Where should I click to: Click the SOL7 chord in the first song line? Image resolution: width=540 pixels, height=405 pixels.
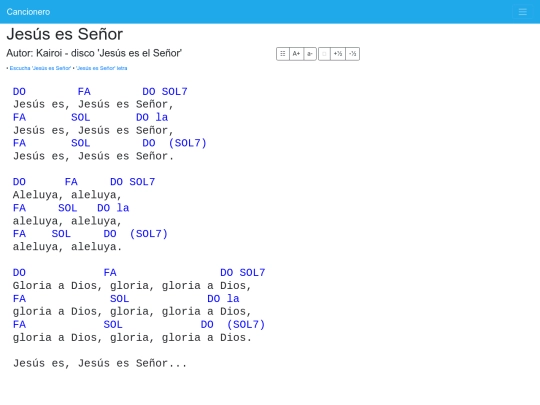click(x=175, y=92)
